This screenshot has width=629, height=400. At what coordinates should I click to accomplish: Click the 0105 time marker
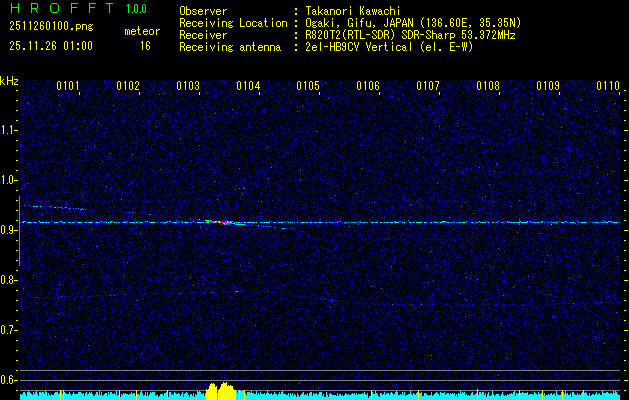[308, 86]
